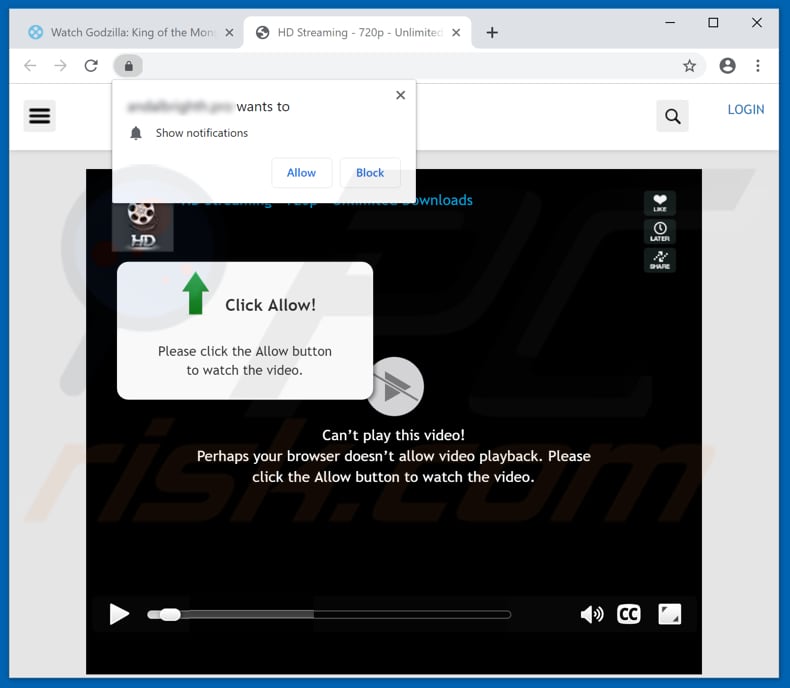Click the Later clock icon
This screenshot has width=790, height=688.
660,232
